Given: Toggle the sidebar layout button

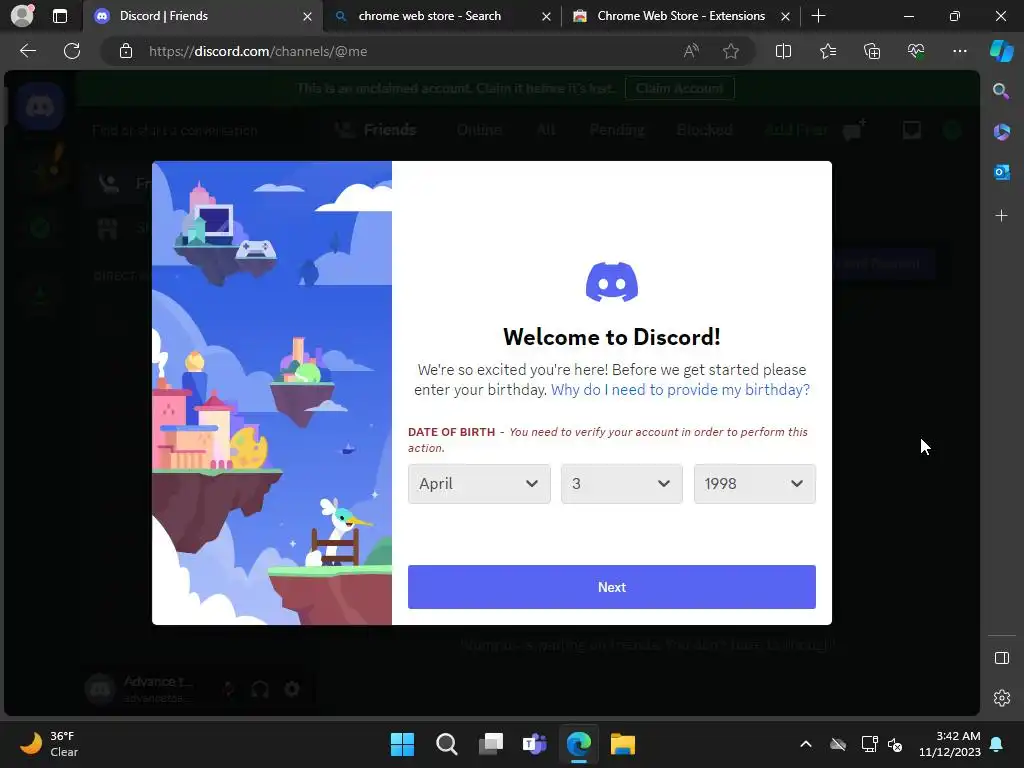Looking at the screenshot, I should [1001, 658].
